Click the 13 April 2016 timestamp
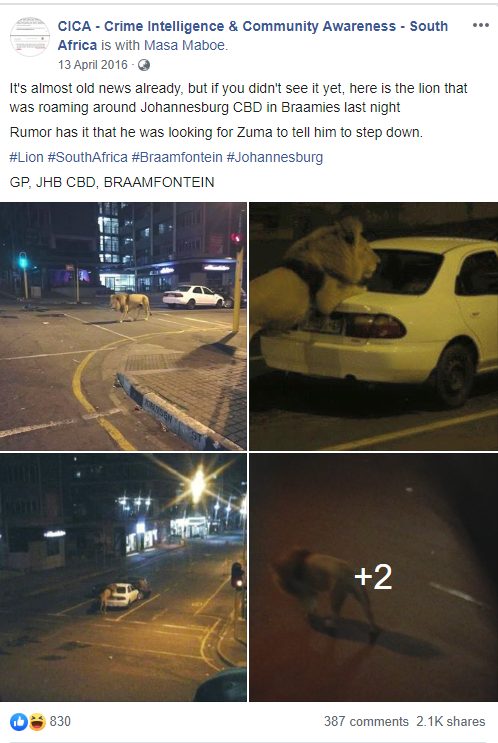This screenshot has width=498, height=743. 93,65
